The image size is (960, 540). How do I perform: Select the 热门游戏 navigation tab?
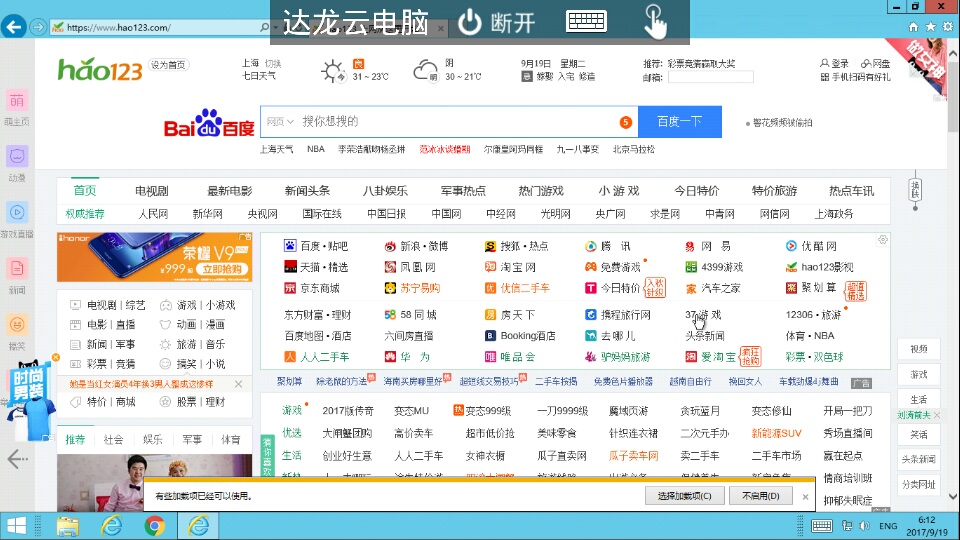click(541, 191)
